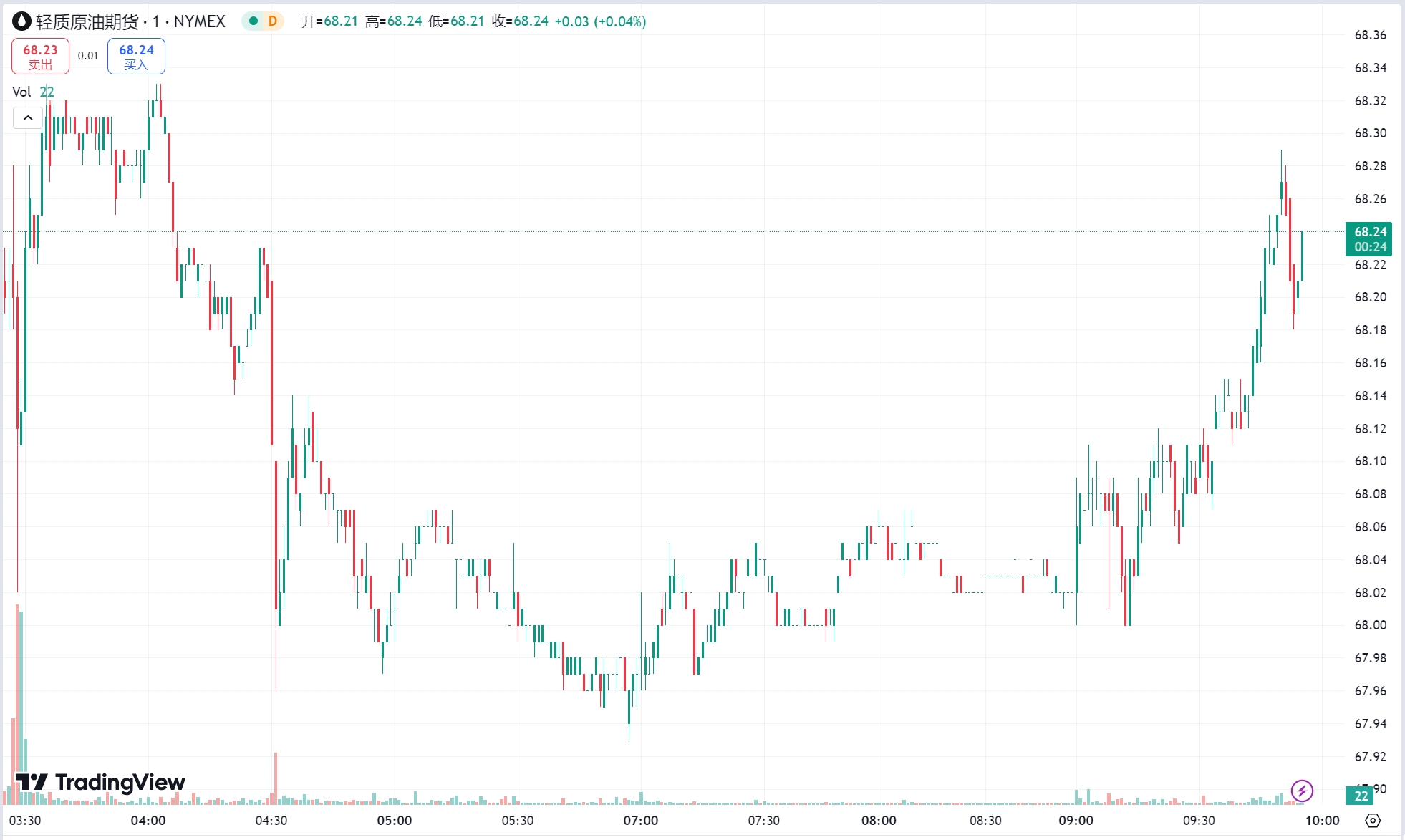1405x840 pixels.
Task: Click the 68.24 买入 buy button
Action: pos(136,57)
